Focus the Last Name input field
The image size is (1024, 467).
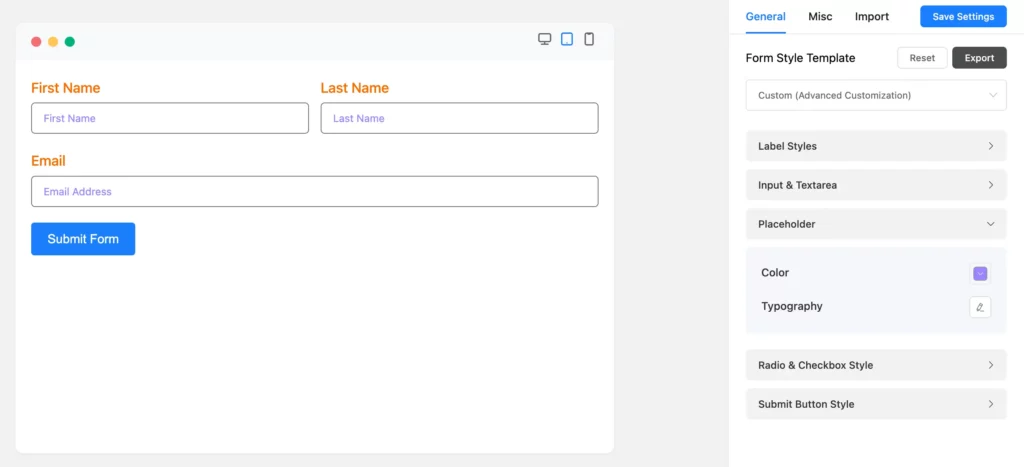coord(459,118)
